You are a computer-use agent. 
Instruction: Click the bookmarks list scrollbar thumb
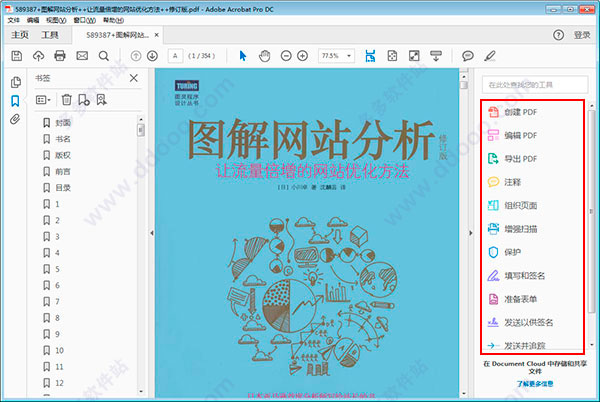pos(141,130)
